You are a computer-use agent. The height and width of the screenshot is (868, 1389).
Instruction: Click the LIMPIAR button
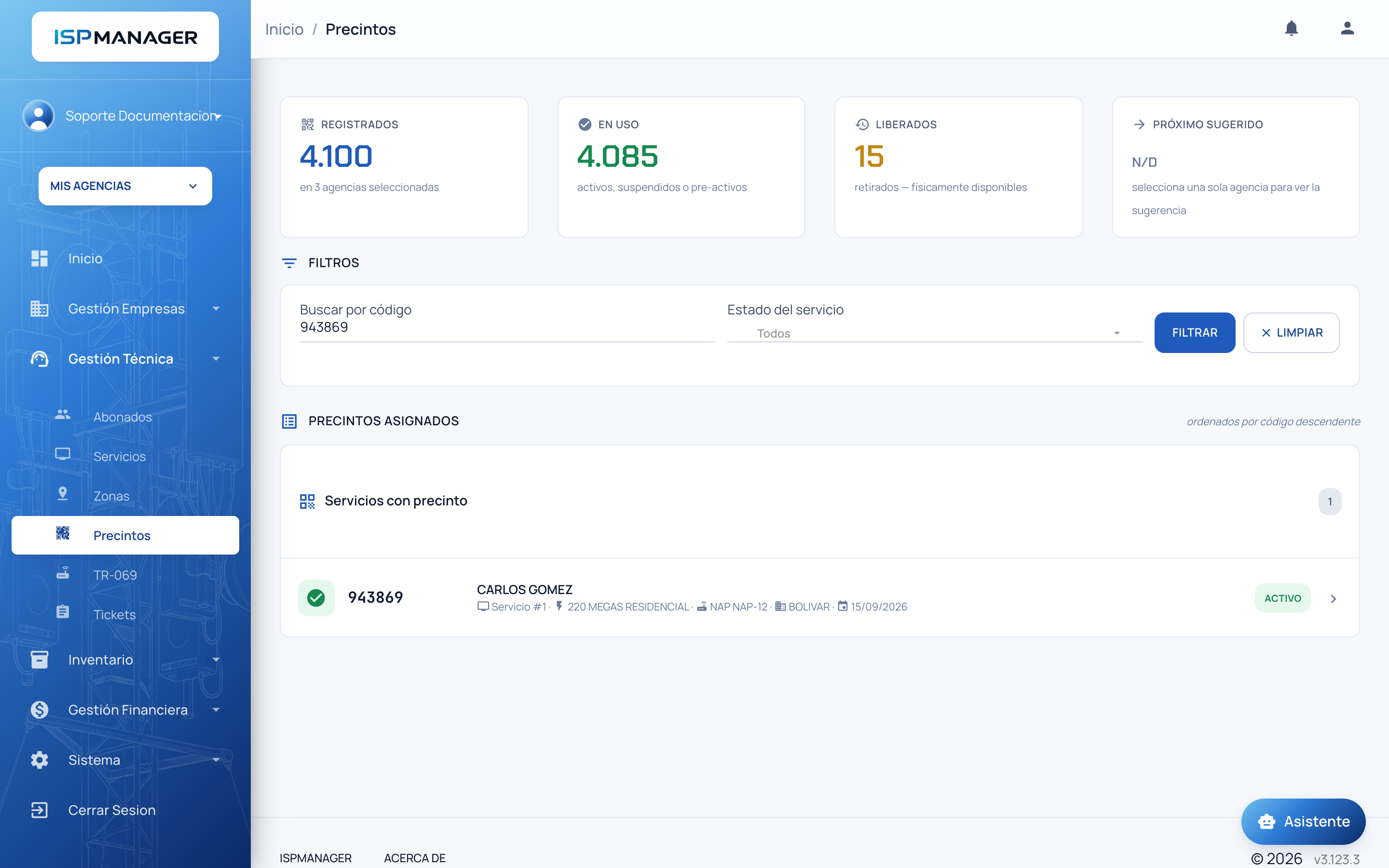[1292, 332]
